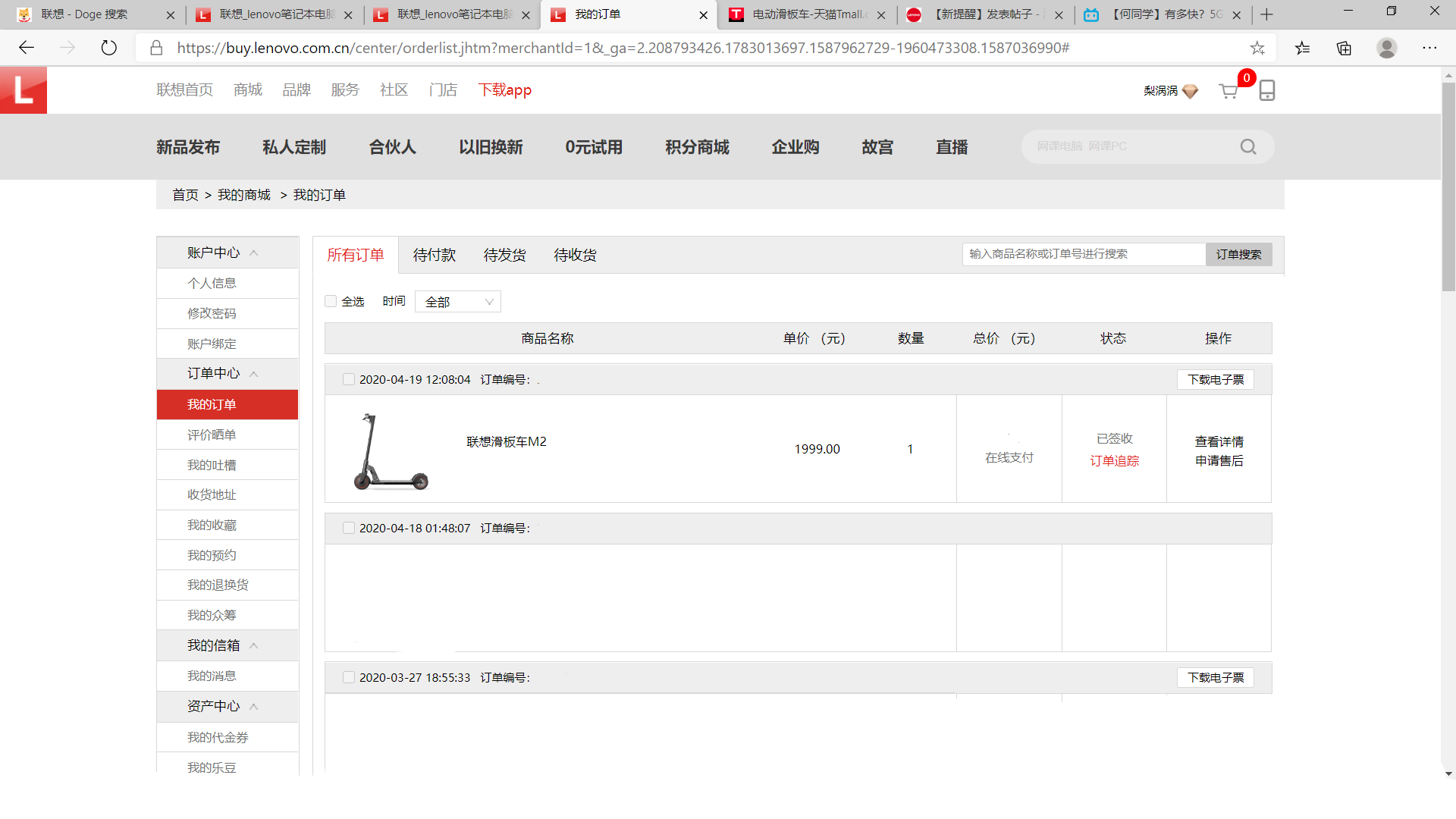
Task: Open the browser favorites list icon
Action: pyautogui.click(x=1302, y=48)
